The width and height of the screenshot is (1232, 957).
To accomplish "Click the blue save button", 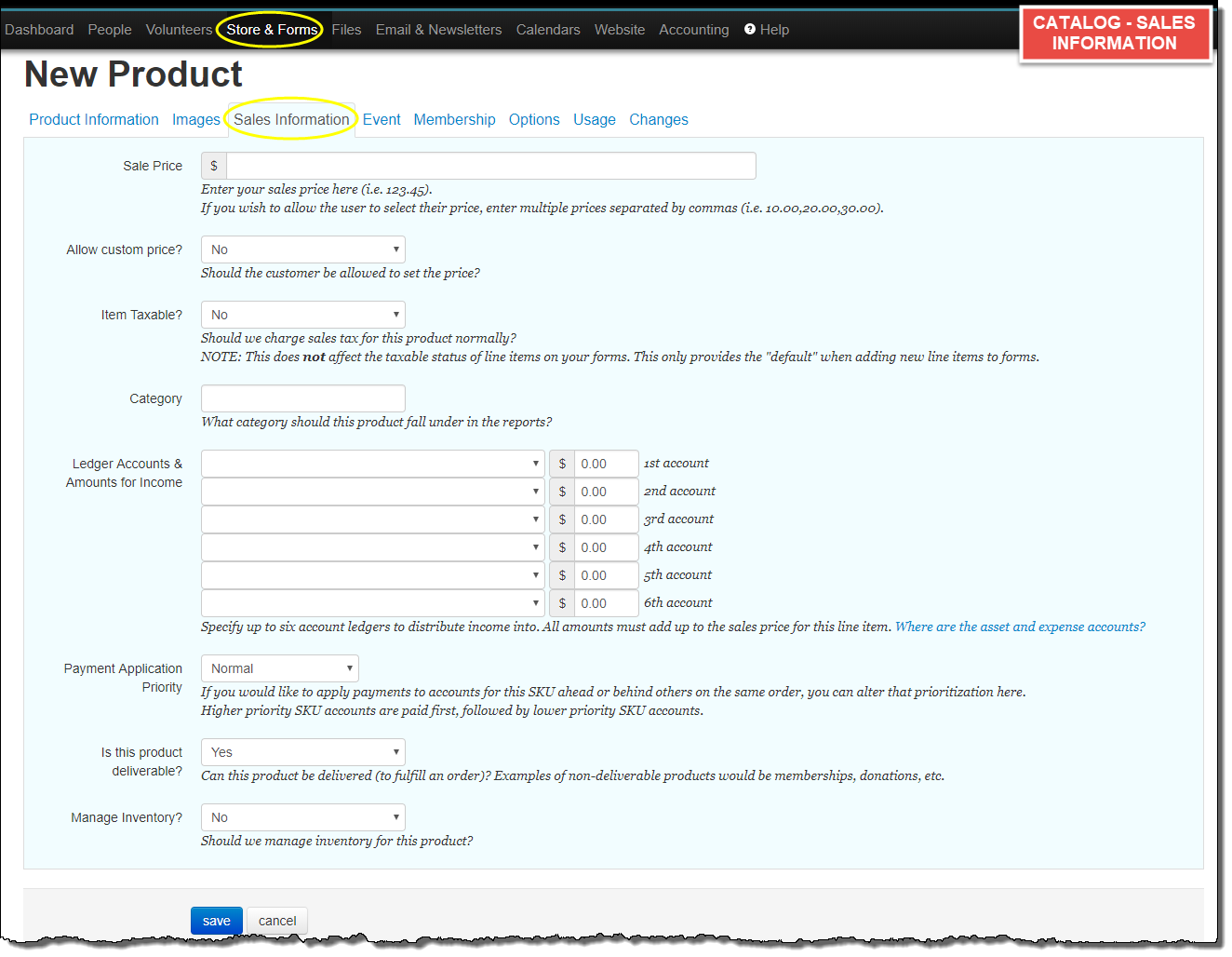I will click(x=217, y=921).
